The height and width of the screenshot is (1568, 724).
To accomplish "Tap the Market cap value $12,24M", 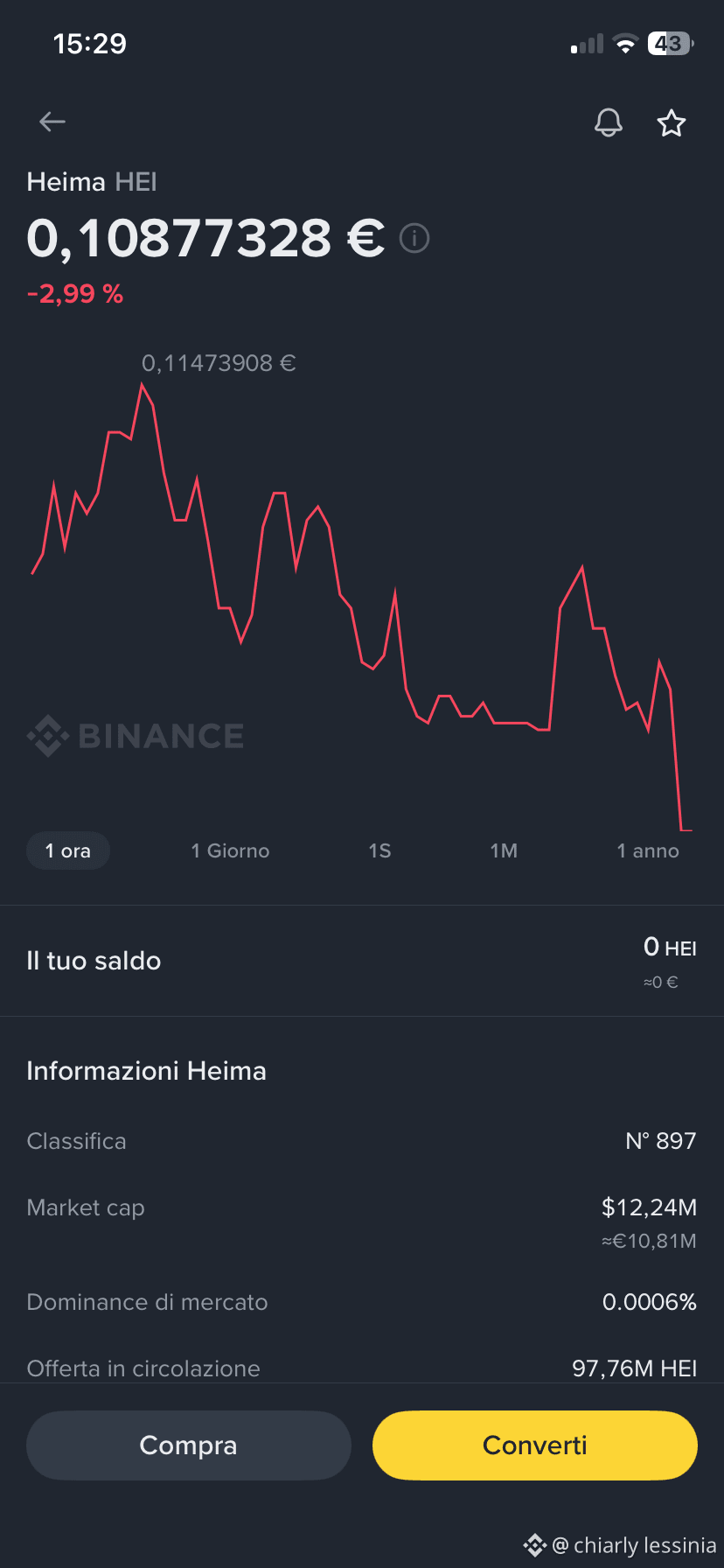I will pyautogui.click(x=649, y=1207).
